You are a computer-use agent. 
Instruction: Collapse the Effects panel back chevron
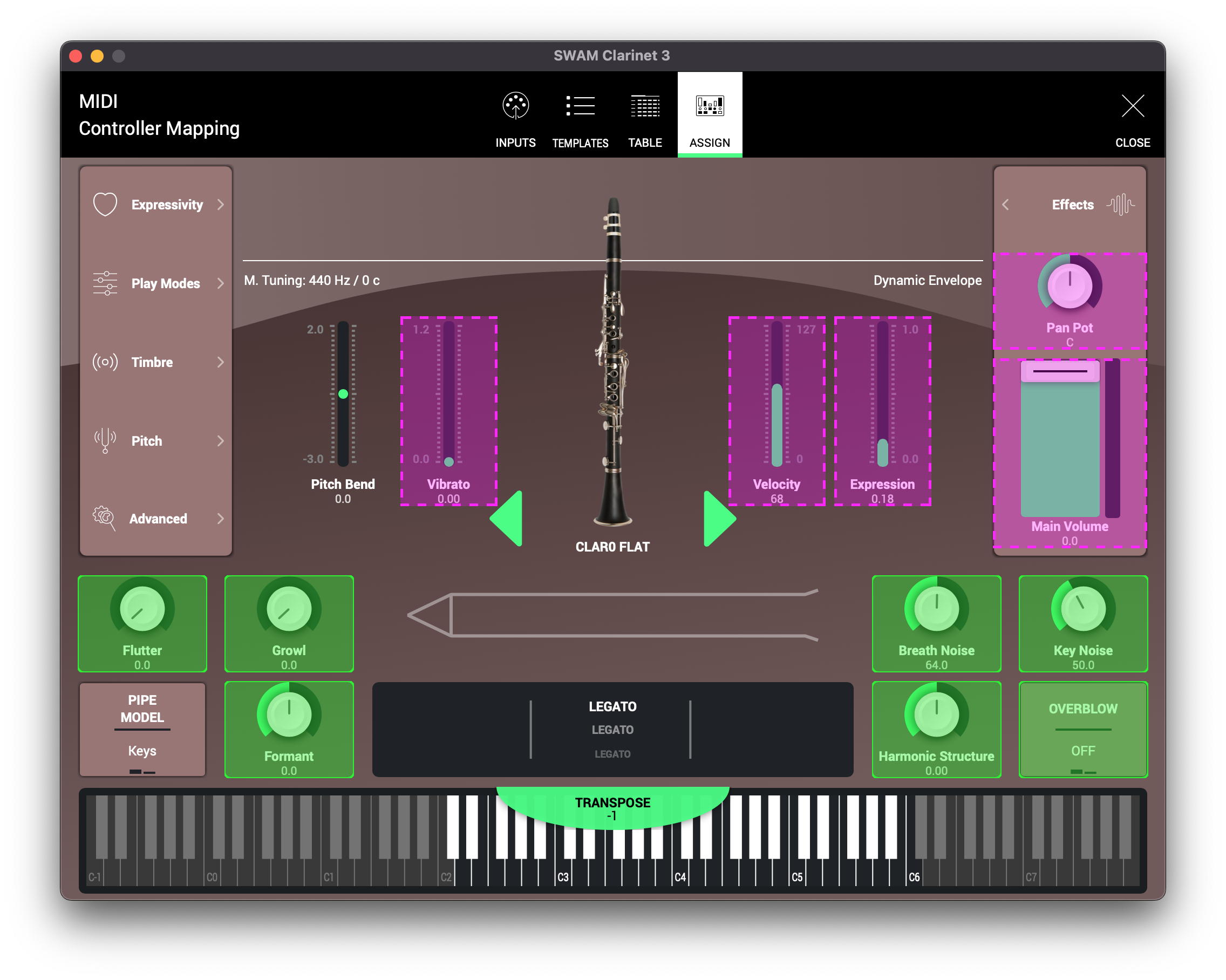click(1005, 204)
